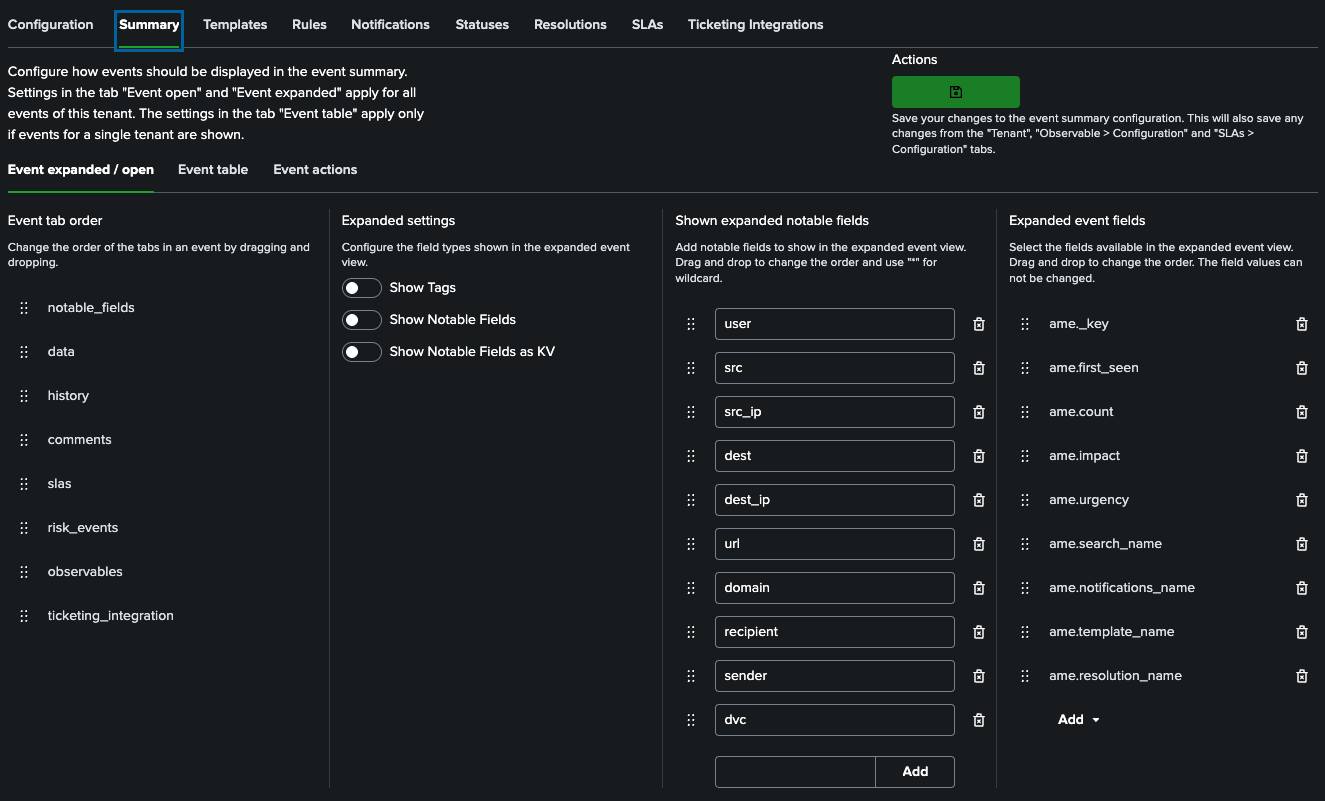Image resolution: width=1325 pixels, height=801 pixels.
Task: Click the empty notable field input box
Action: click(x=795, y=771)
